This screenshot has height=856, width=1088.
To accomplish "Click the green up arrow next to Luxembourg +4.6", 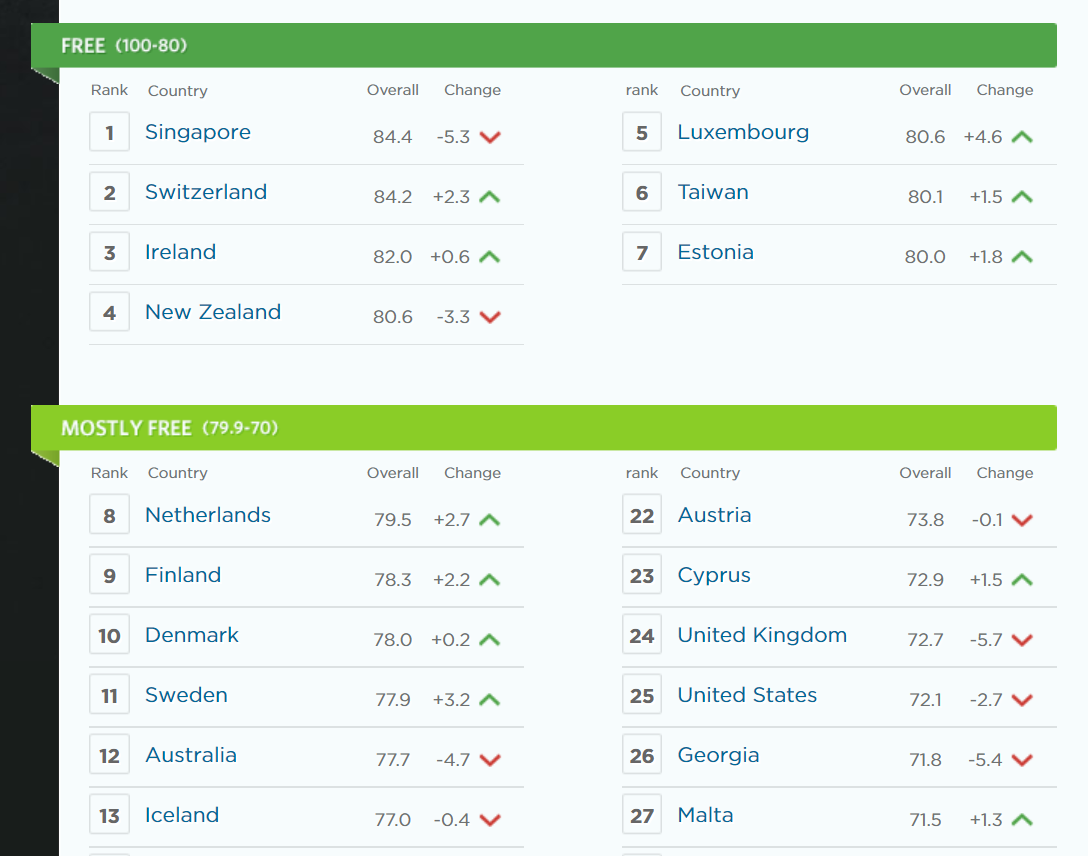I will click(1022, 137).
